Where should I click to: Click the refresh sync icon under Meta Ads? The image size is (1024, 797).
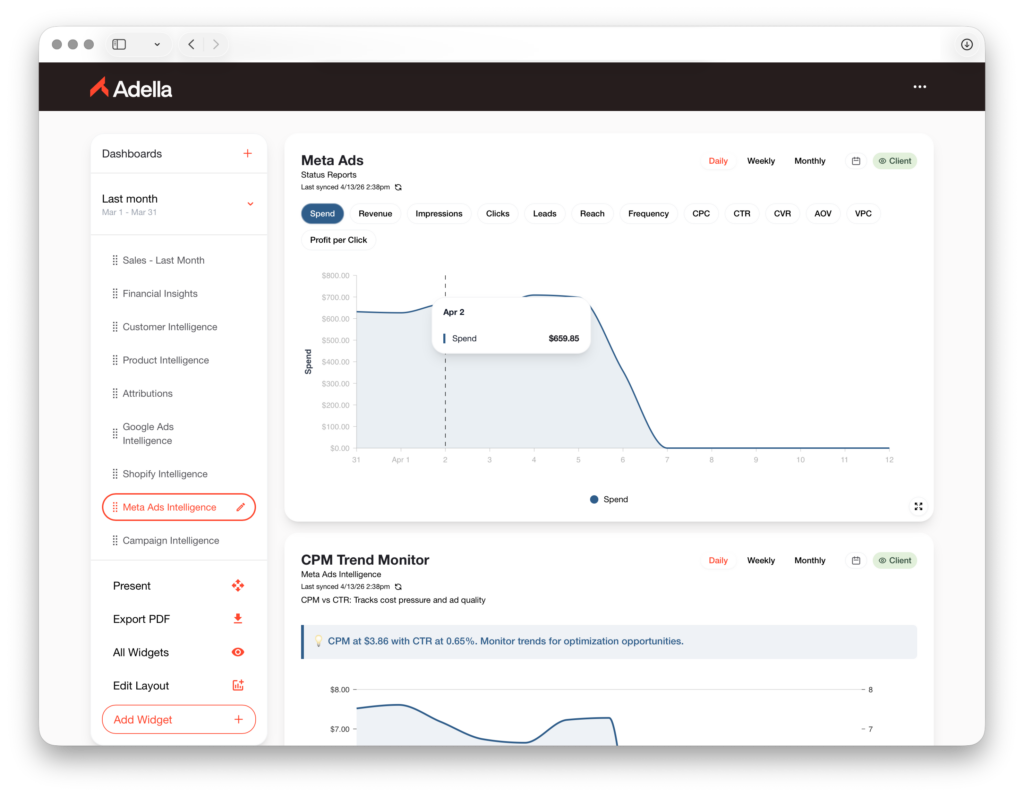[398, 187]
